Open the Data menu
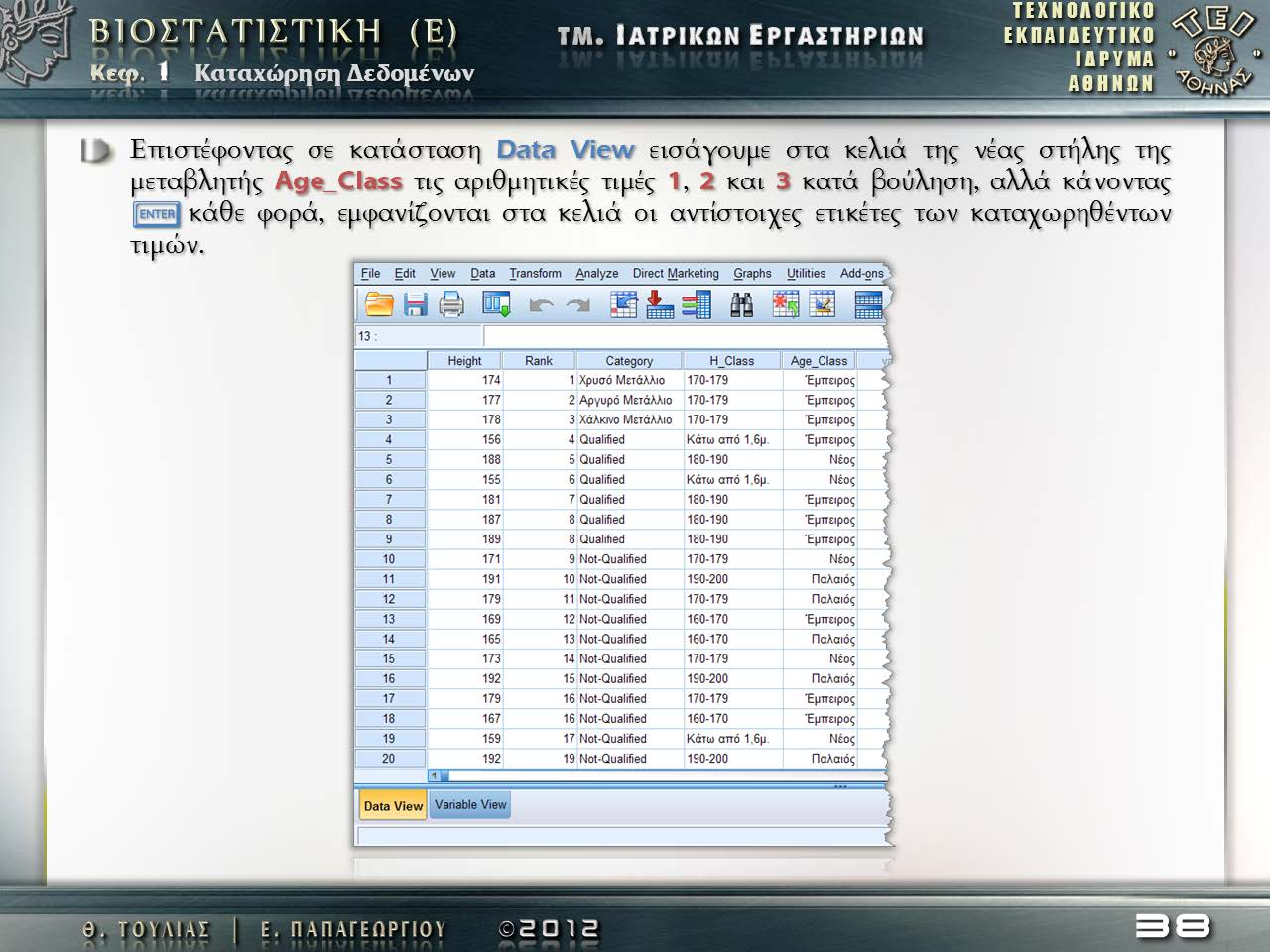Screen dimensions: 1270x952 click(483, 273)
